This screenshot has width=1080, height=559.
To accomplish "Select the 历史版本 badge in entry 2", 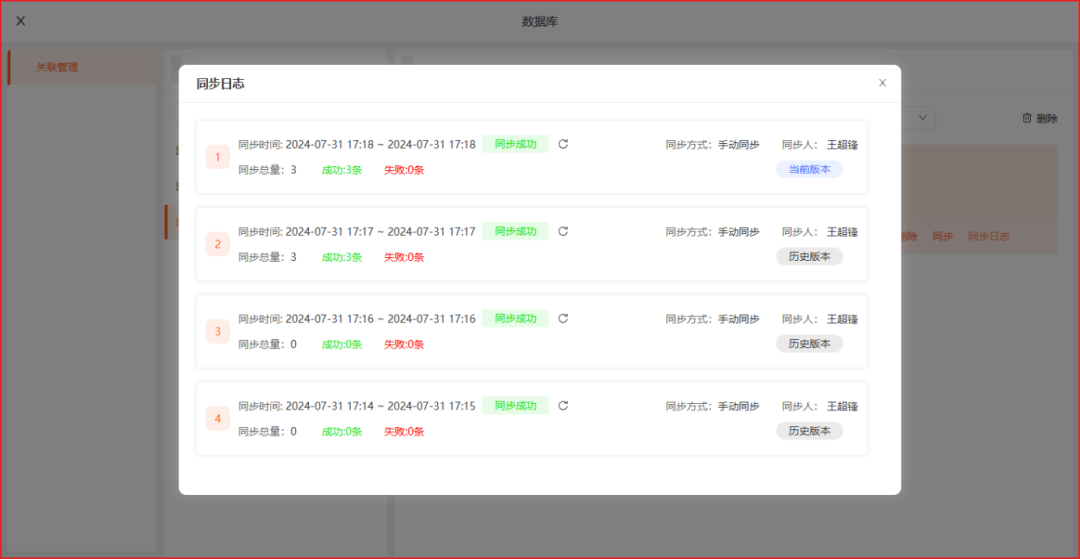I will click(809, 257).
